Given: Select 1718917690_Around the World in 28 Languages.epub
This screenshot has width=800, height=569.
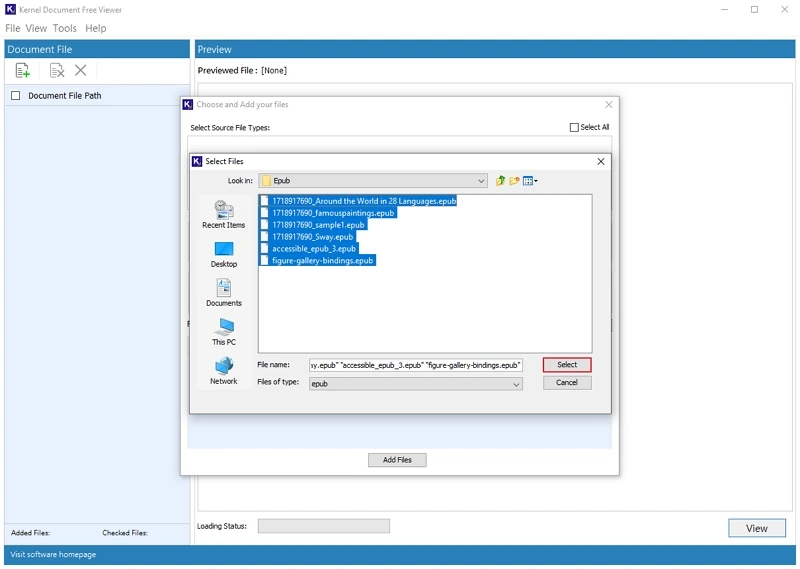Looking at the screenshot, I should pos(364,201).
